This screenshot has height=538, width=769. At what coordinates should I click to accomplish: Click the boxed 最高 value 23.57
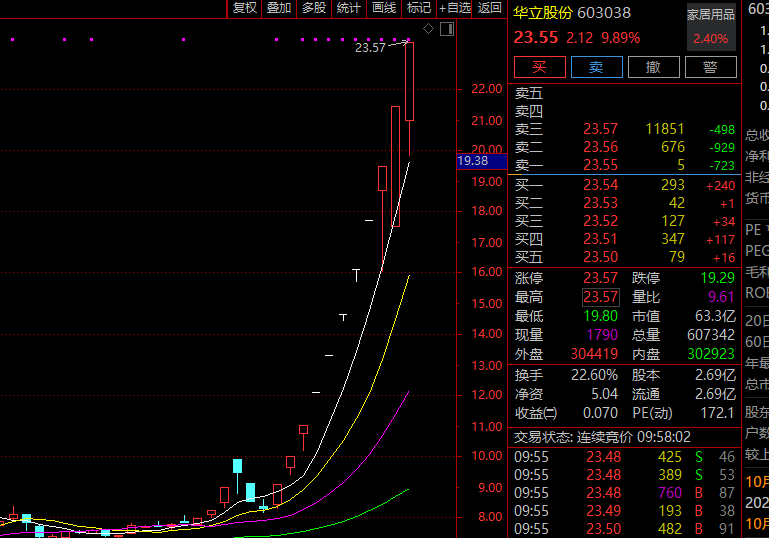click(x=600, y=297)
